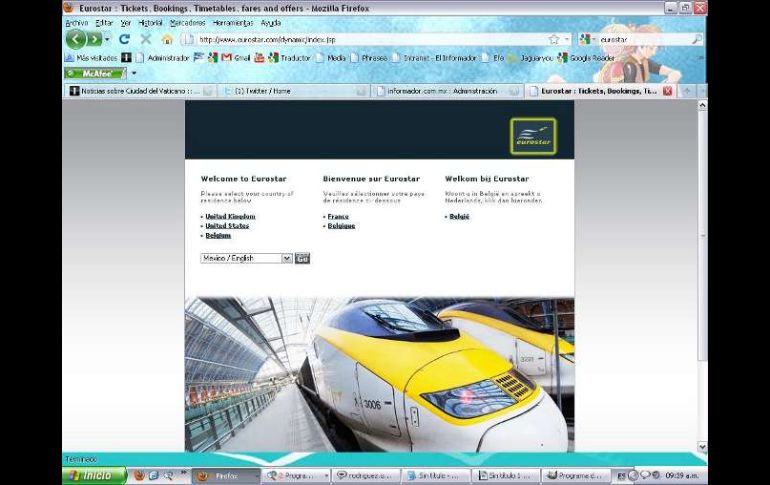Click the United Kingdom link

click(x=230, y=216)
